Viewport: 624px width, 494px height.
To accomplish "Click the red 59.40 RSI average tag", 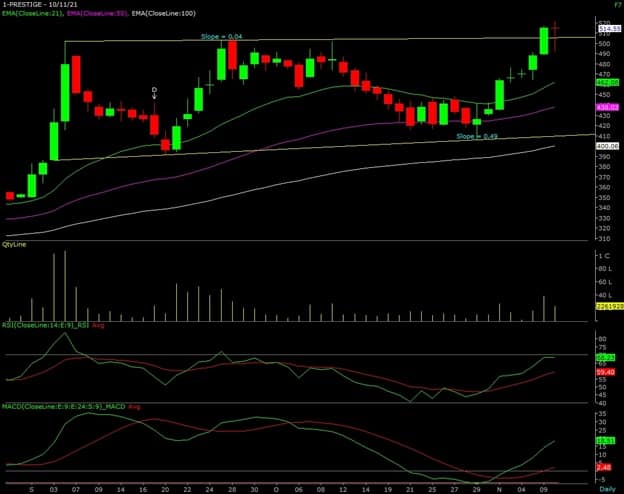I will point(575,372).
